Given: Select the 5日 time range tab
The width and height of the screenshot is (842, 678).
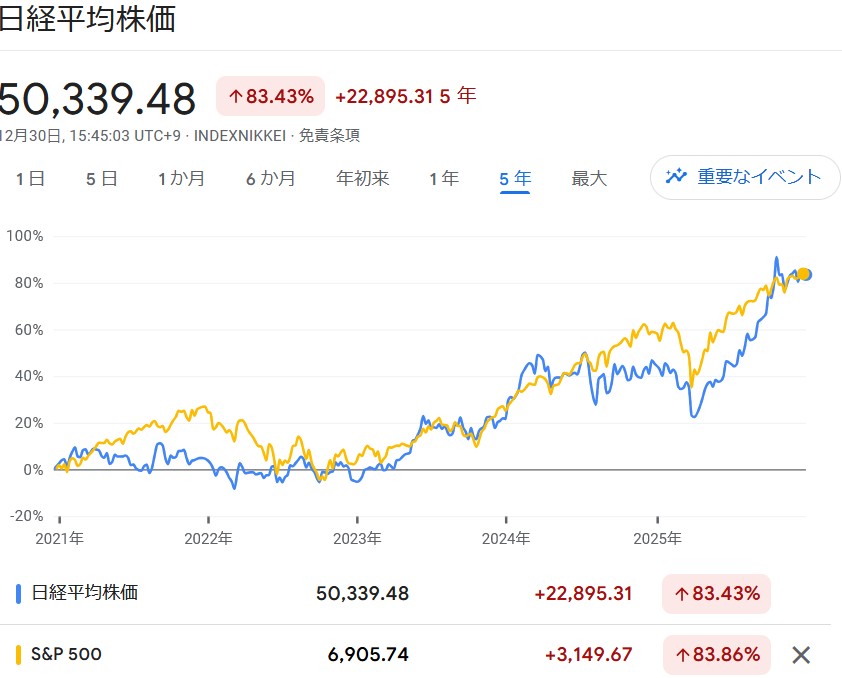Looking at the screenshot, I should 102,179.
